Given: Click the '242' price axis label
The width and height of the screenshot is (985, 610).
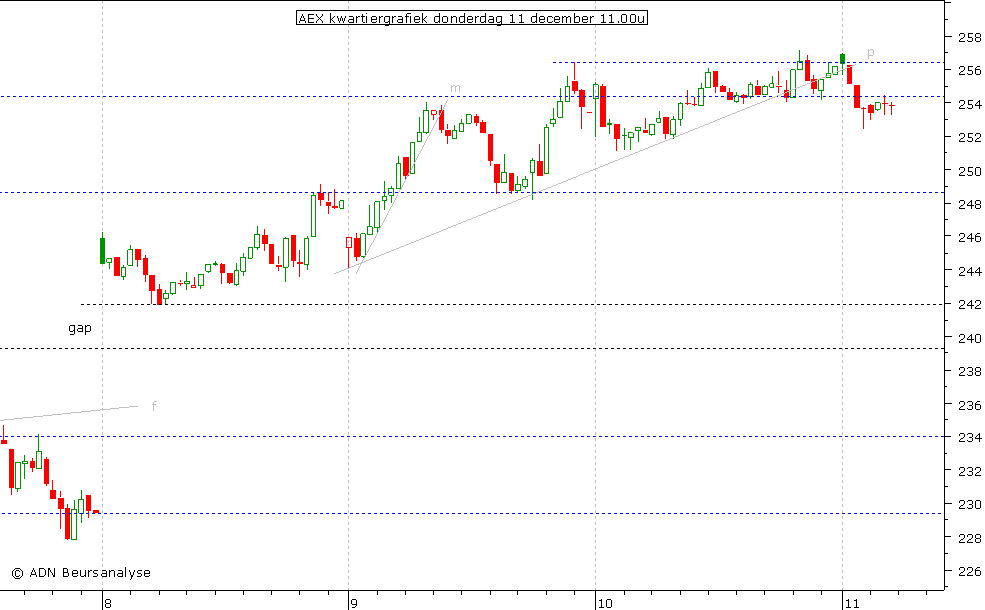Looking at the screenshot, I should click(970, 305).
